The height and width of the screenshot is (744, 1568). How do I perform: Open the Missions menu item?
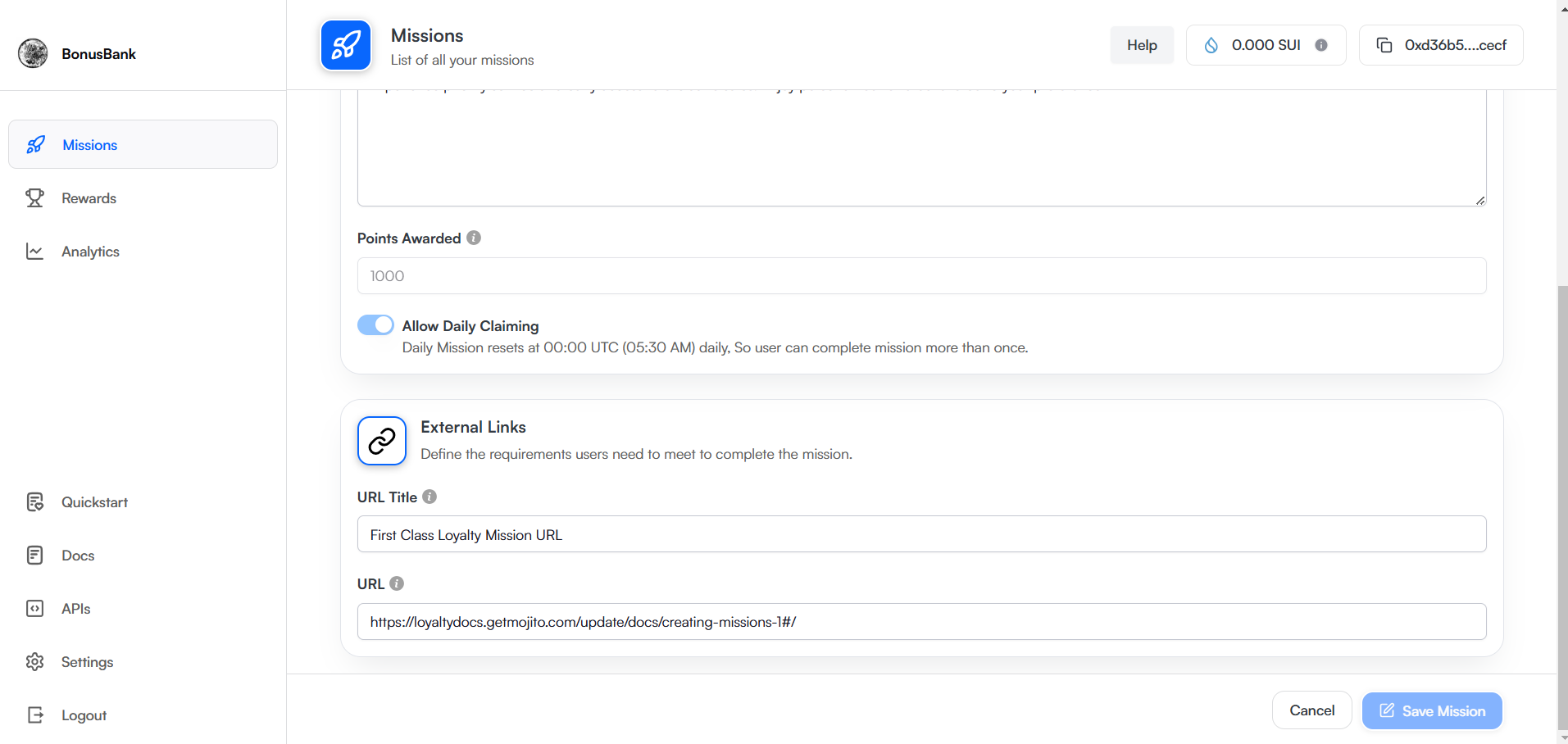coord(143,144)
